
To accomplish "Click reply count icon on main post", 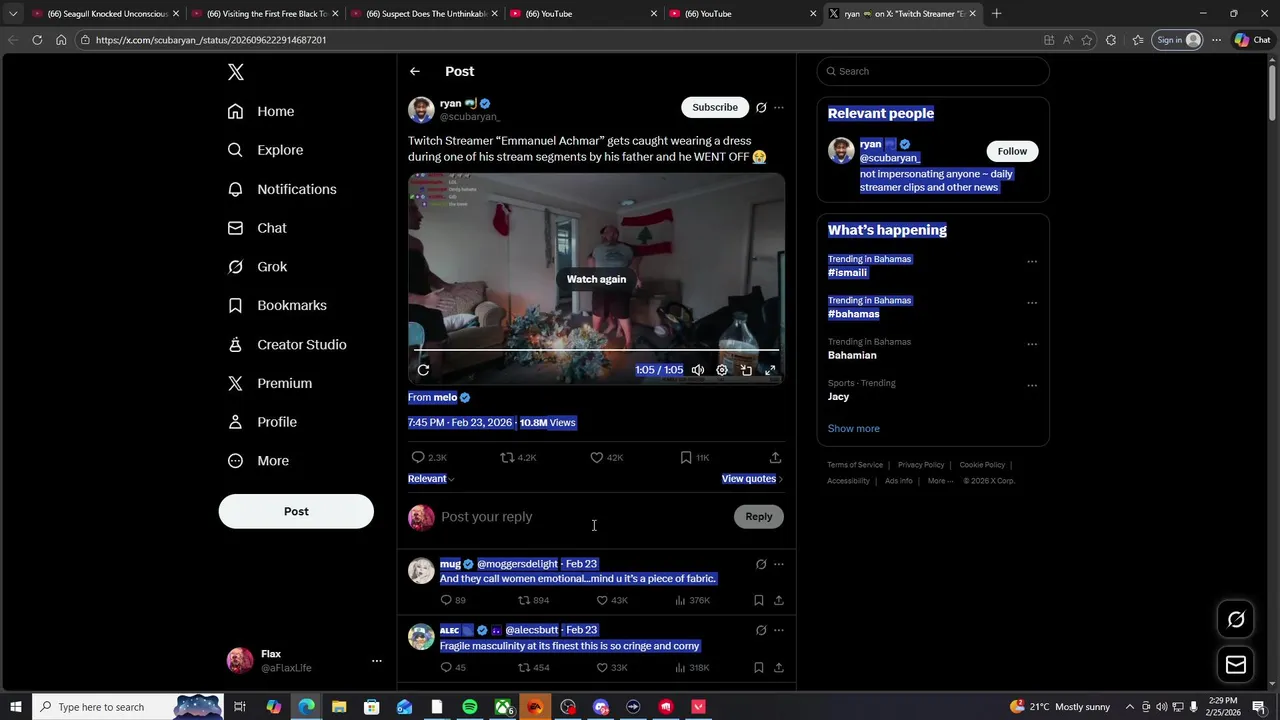I will click(418, 457).
